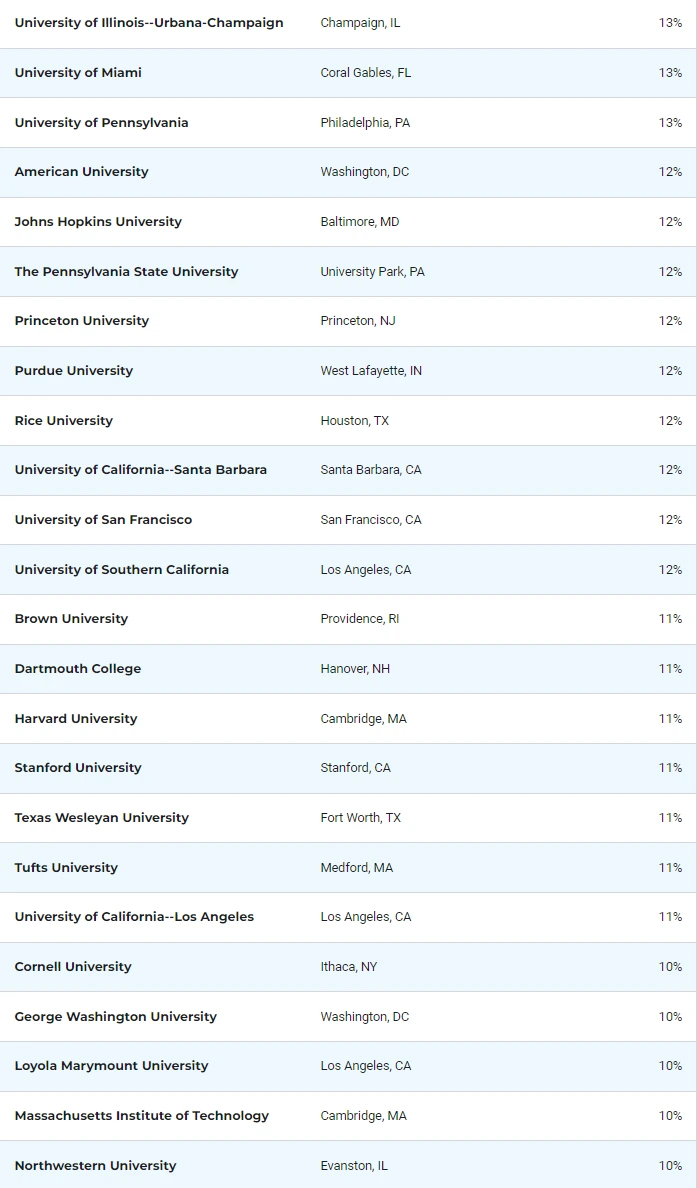Open the University of Miami entry
This screenshot has width=697, height=1188.
[78, 73]
